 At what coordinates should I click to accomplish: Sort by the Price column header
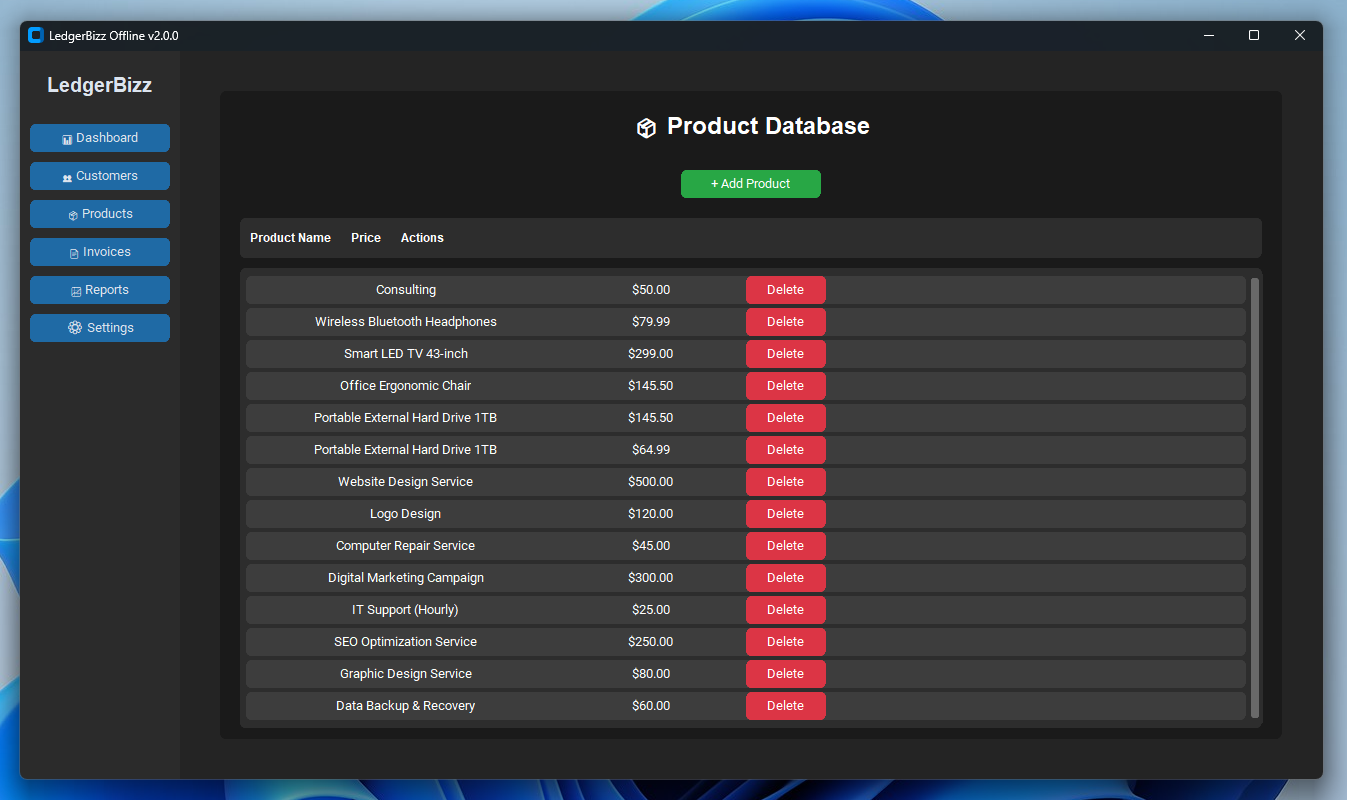(365, 237)
